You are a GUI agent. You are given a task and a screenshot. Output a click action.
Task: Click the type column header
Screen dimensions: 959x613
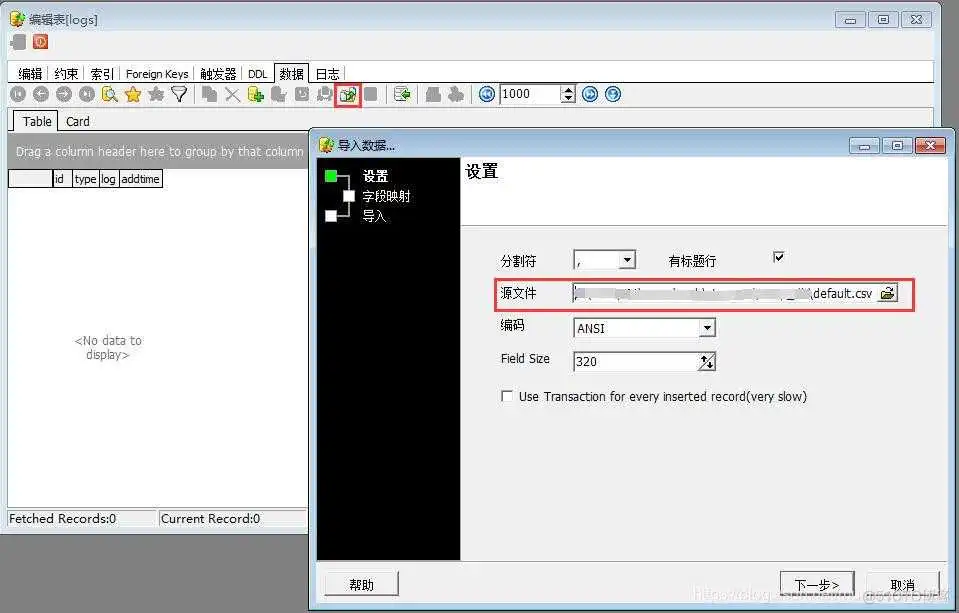(x=86, y=179)
